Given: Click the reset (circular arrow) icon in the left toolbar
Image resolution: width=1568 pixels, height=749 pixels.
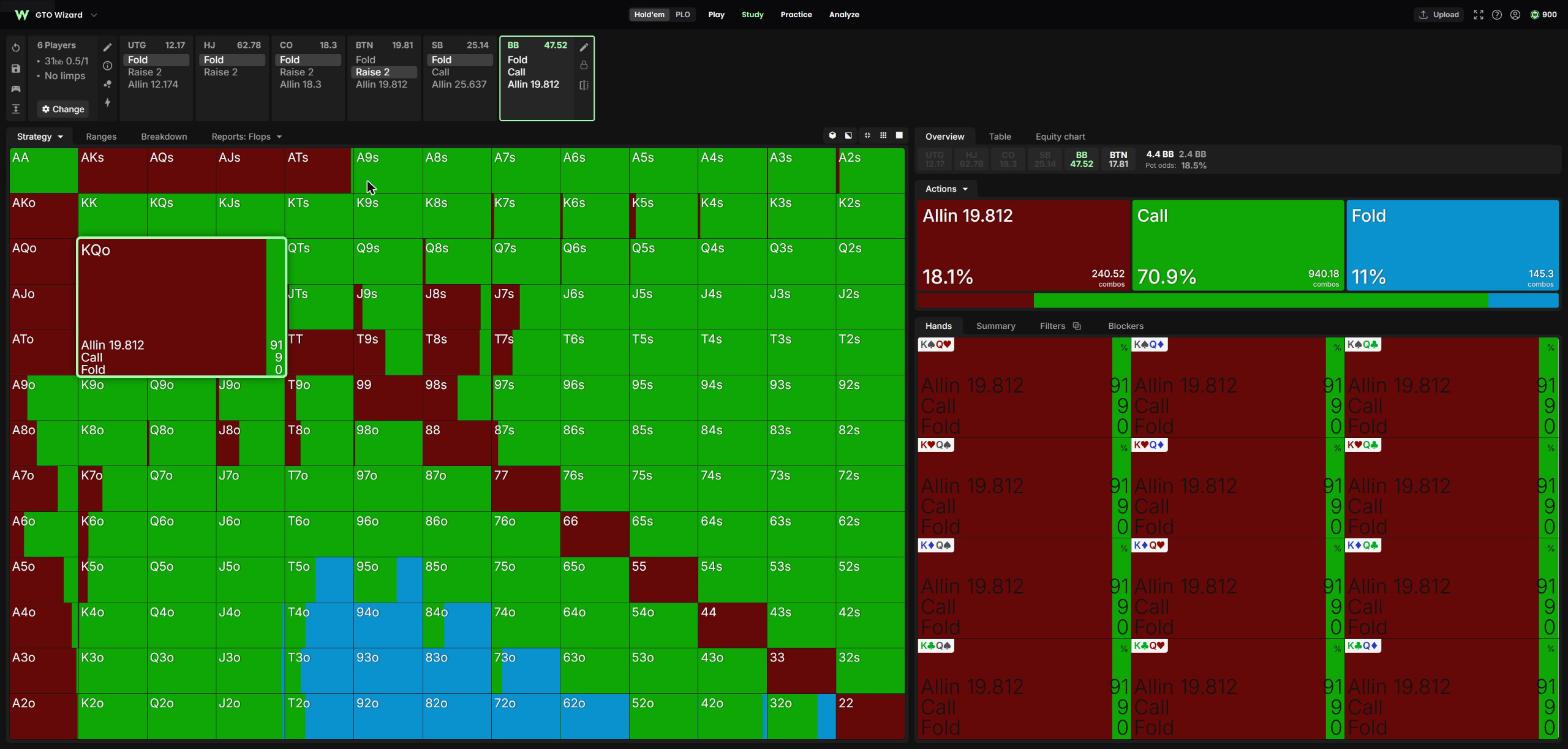Looking at the screenshot, I should (16, 48).
